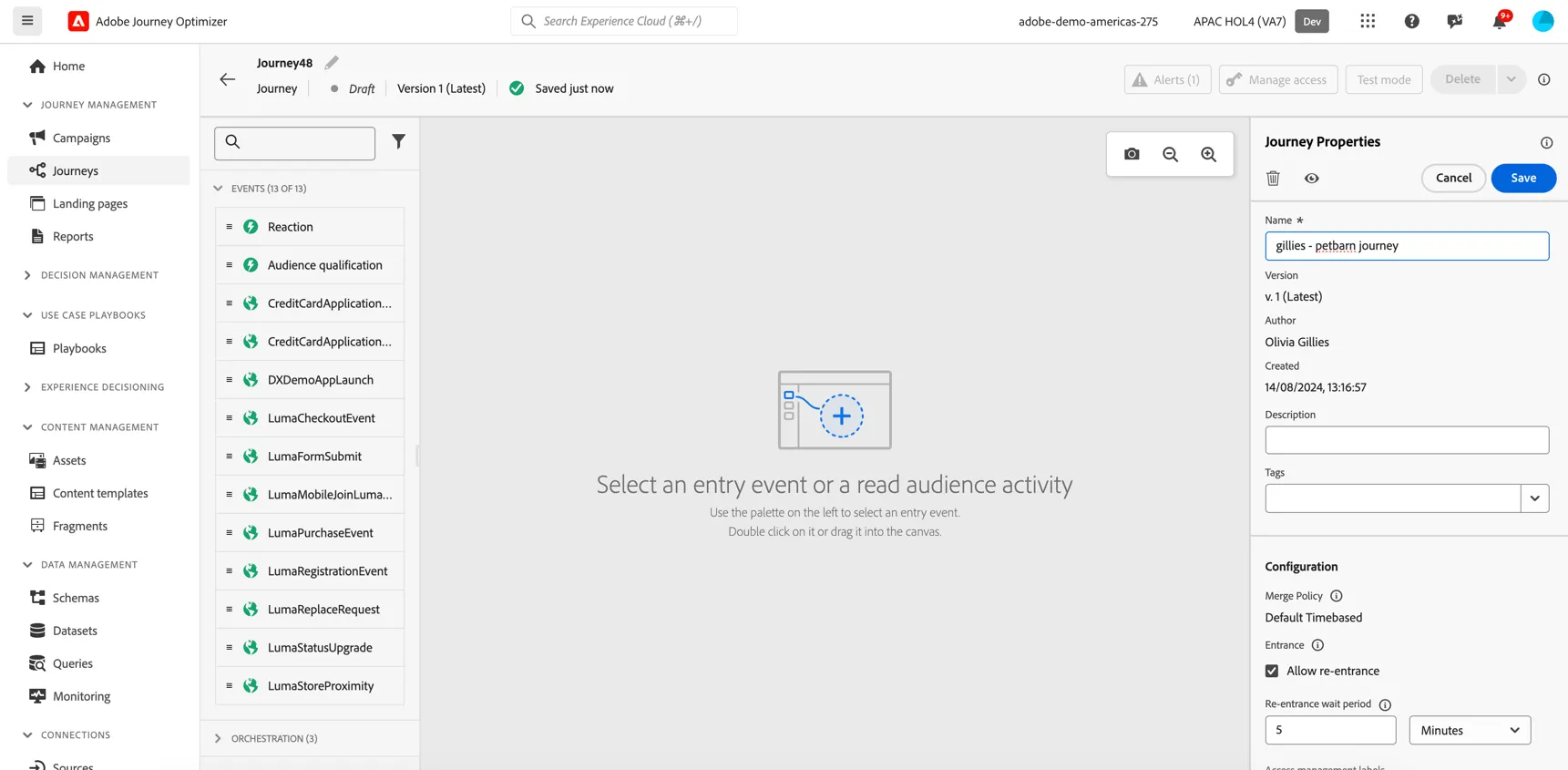Click the palette filter funnel icon

pyautogui.click(x=398, y=141)
